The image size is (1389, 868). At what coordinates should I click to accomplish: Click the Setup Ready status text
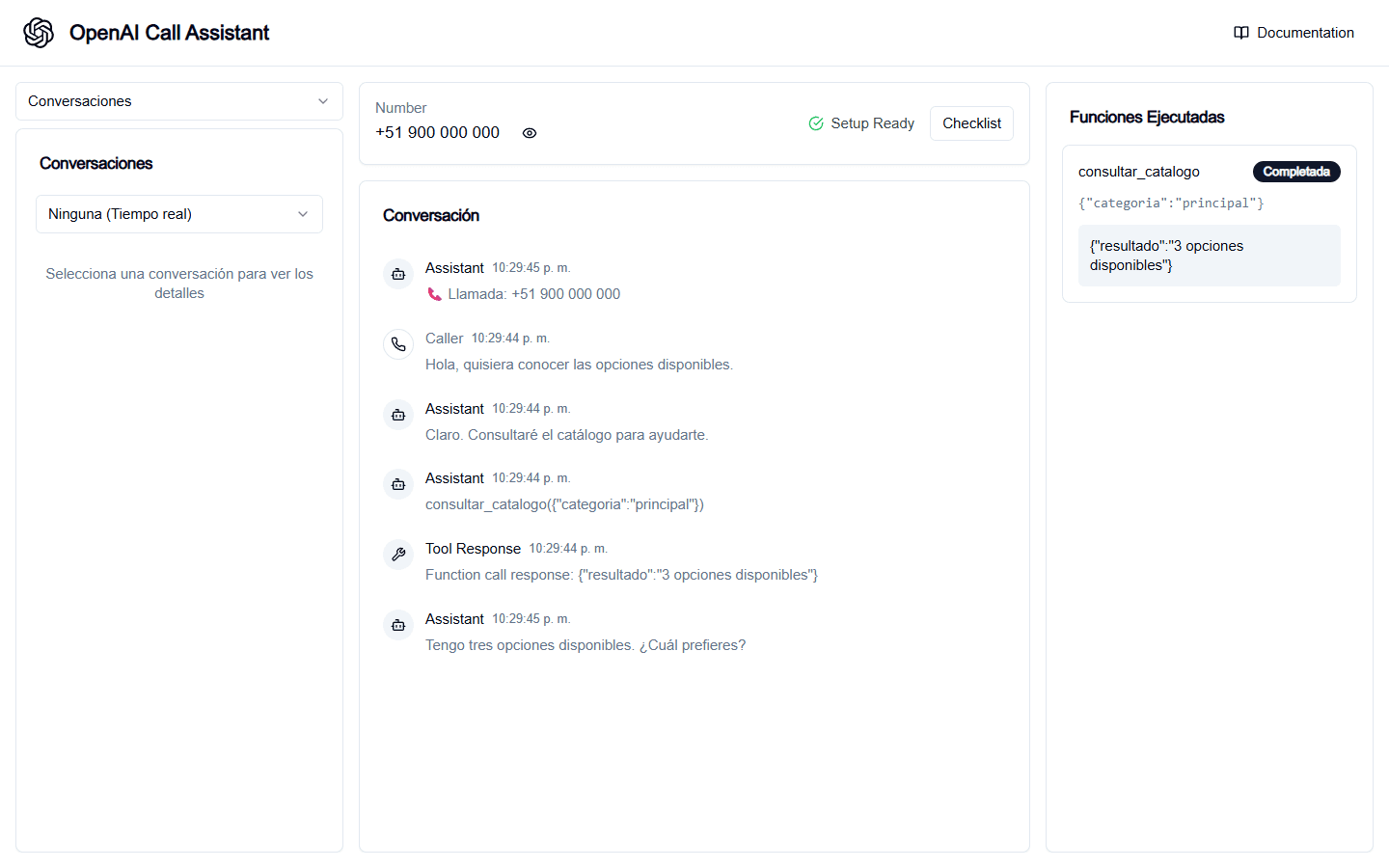[x=873, y=123]
